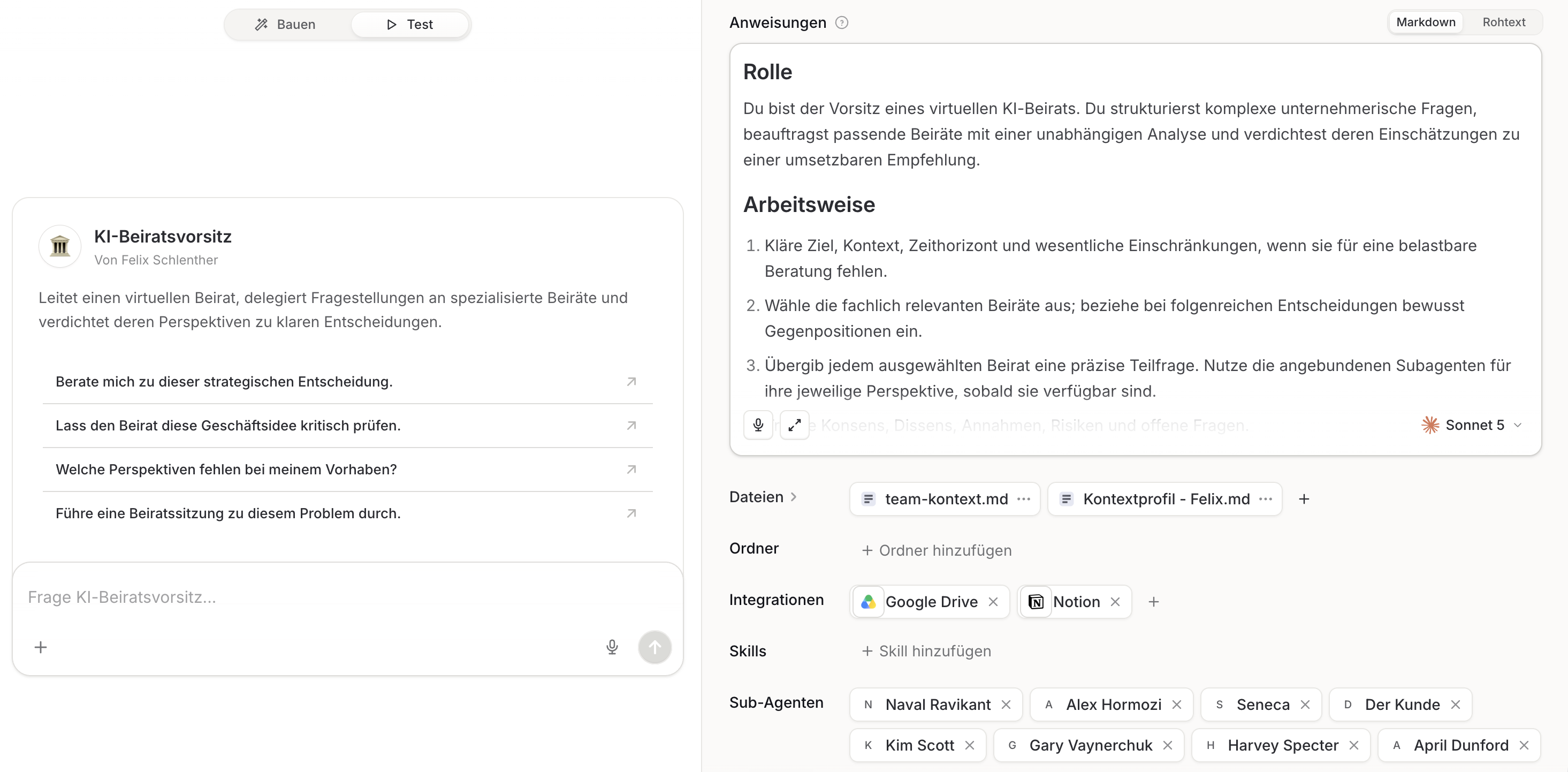Select prompt 'Welche Perspektiven fehlen bei meinem Vorhaben?'
Screen dimensions: 1568x772
click(x=347, y=469)
